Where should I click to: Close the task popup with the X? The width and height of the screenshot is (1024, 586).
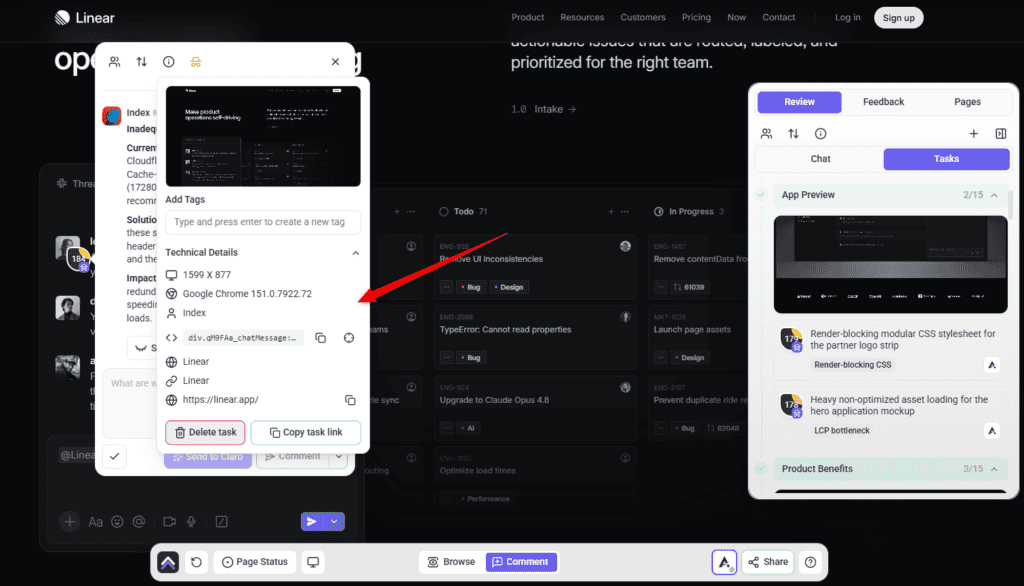[335, 61]
